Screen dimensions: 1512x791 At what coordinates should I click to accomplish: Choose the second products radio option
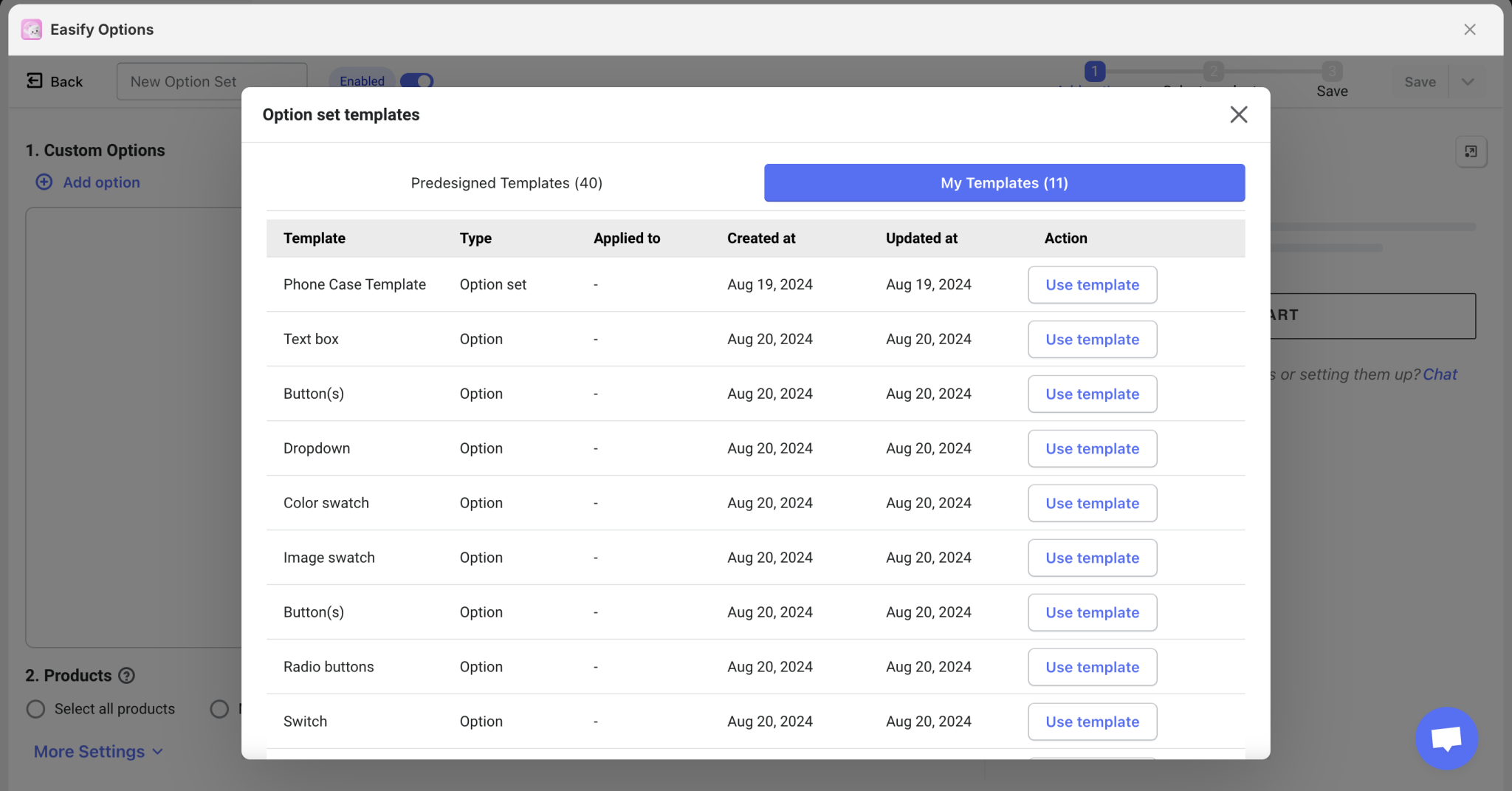219,708
